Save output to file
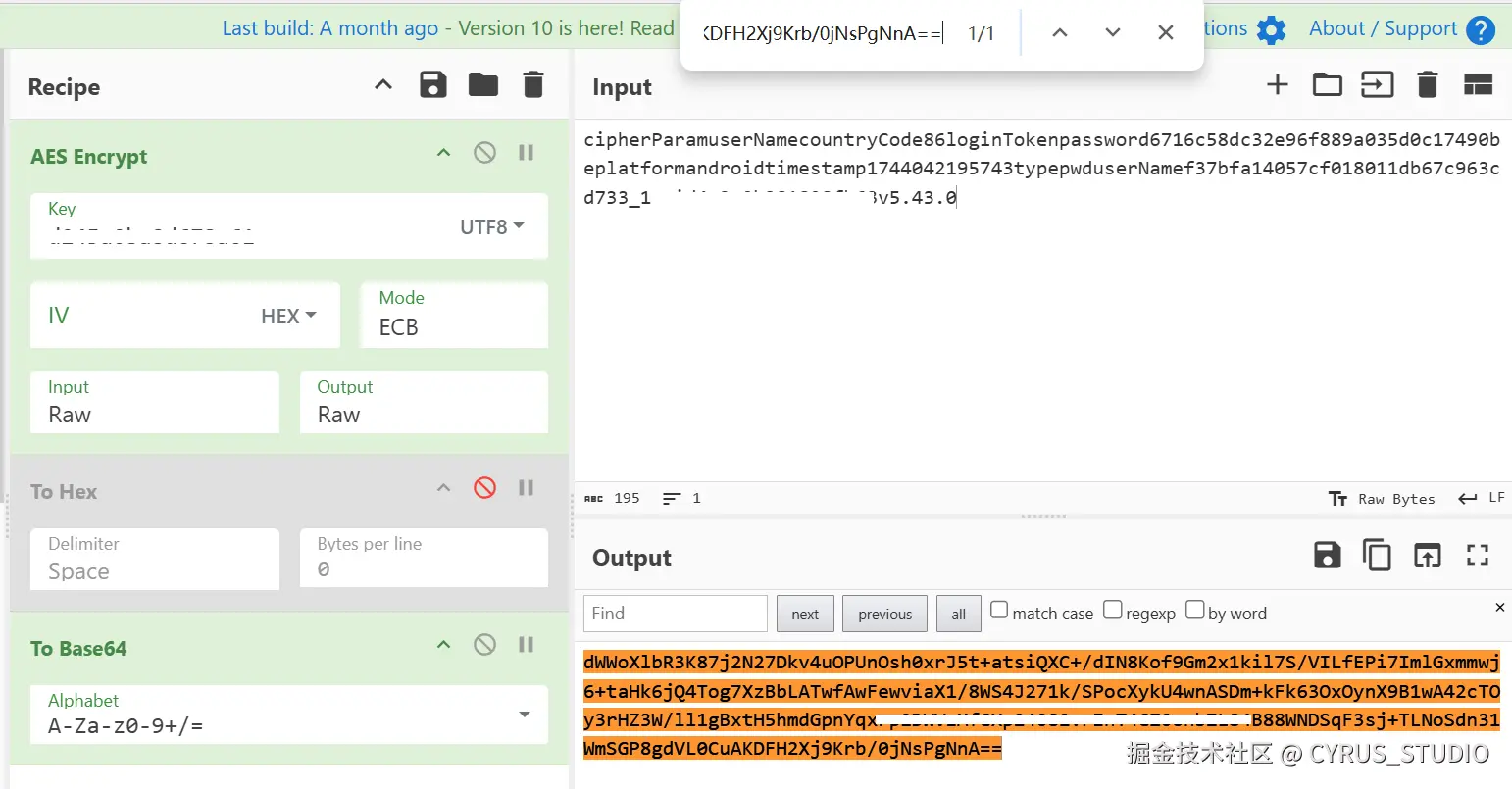Image resolution: width=1512 pixels, height=789 pixels. [1327, 556]
